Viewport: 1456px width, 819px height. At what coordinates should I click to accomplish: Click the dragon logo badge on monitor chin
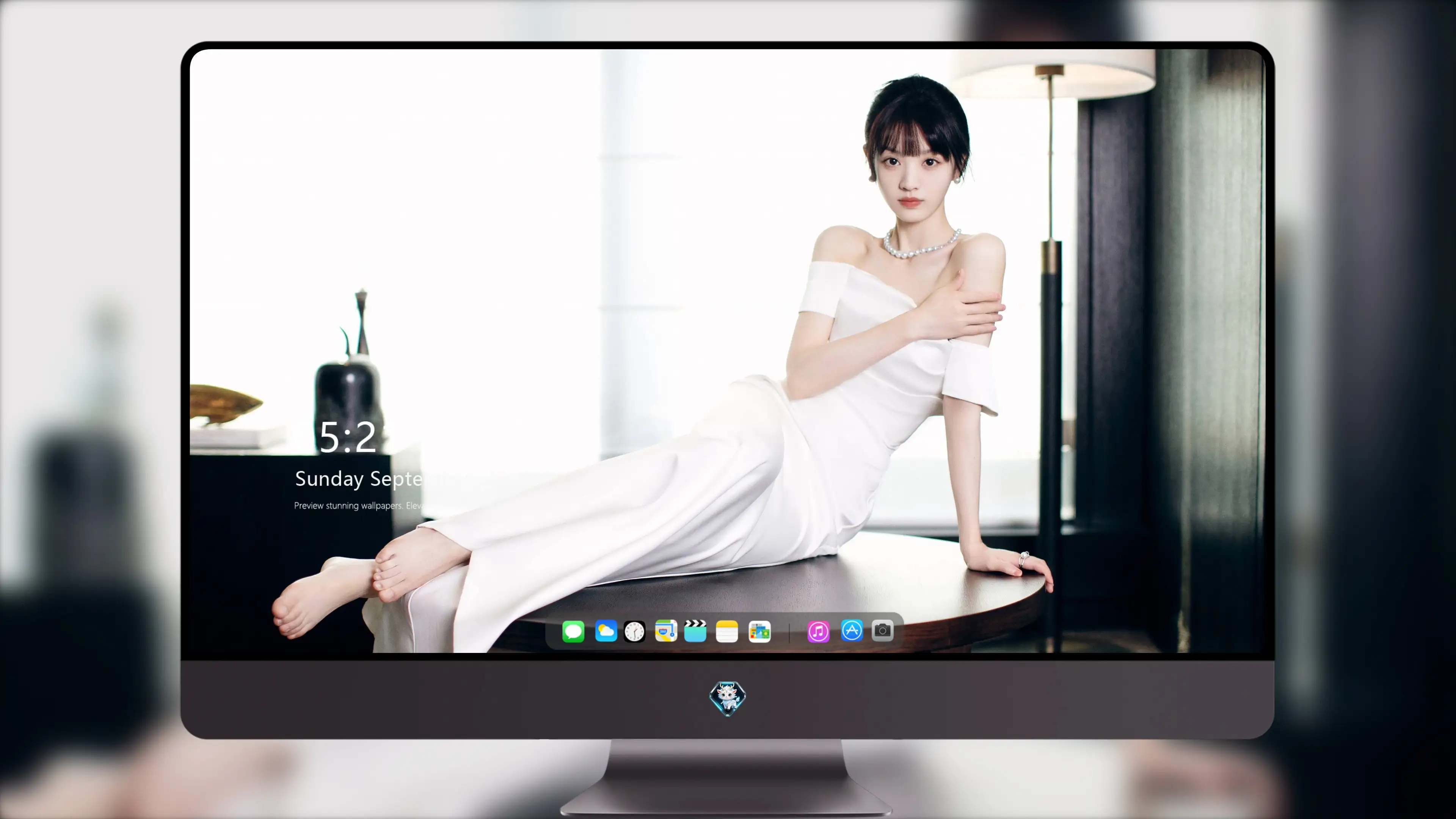click(728, 698)
